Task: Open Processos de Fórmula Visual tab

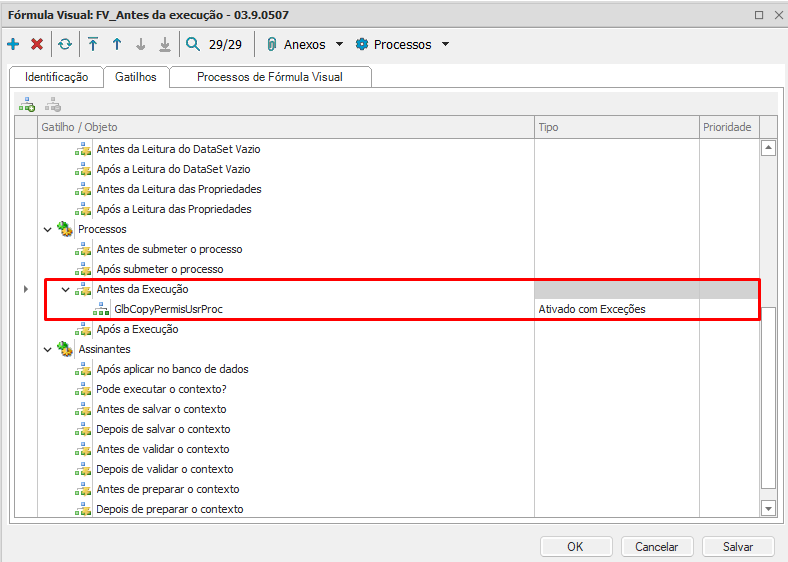Action: click(x=270, y=77)
